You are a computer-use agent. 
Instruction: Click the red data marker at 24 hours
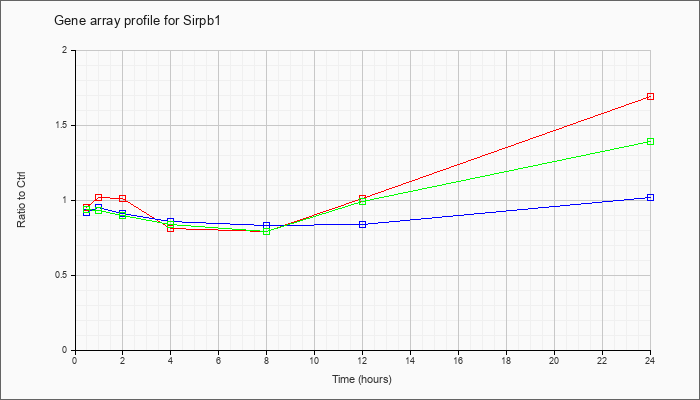coord(650,96)
